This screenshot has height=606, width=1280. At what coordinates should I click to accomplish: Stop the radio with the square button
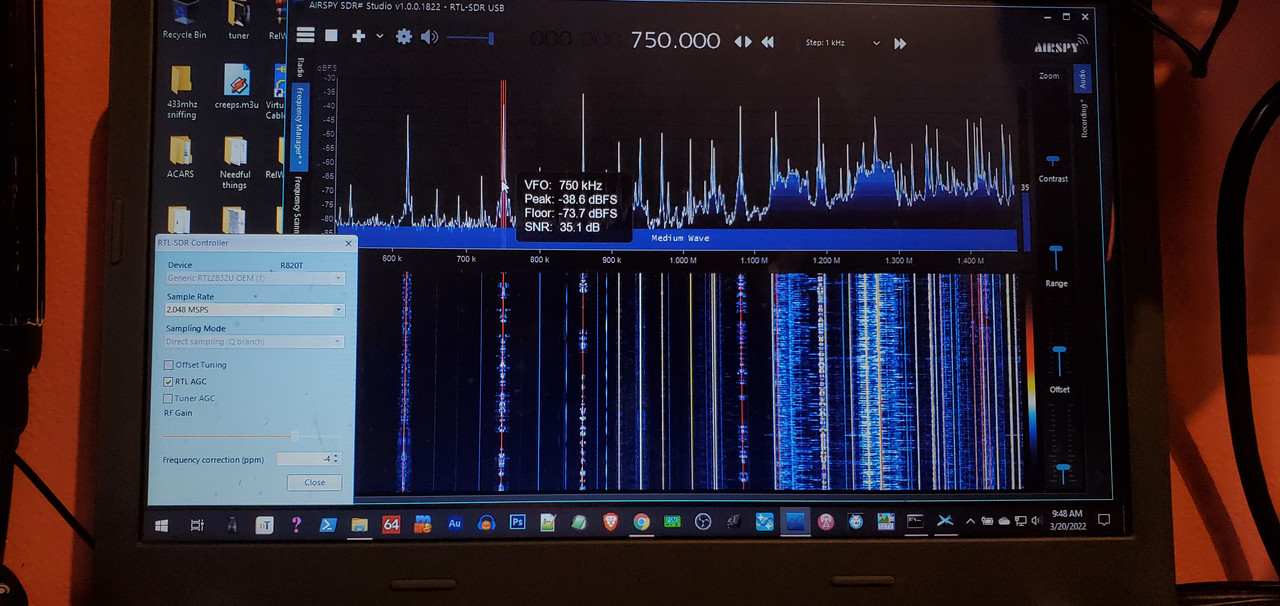pos(331,36)
